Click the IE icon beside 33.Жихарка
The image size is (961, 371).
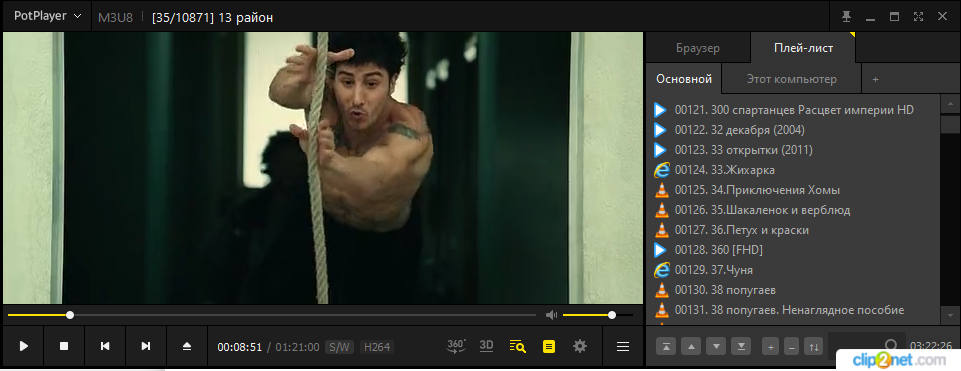point(661,170)
